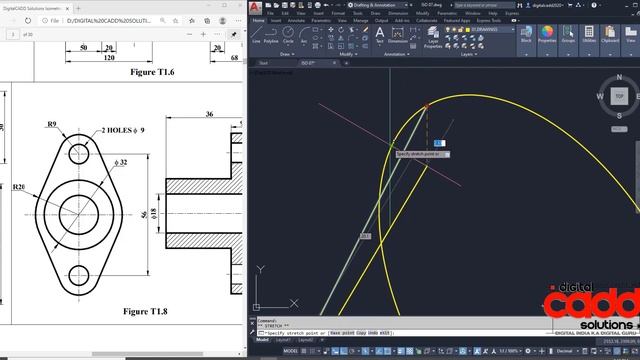Click the Text tool in the Annotation panel
This screenshot has height=360, width=640.
point(380,35)
